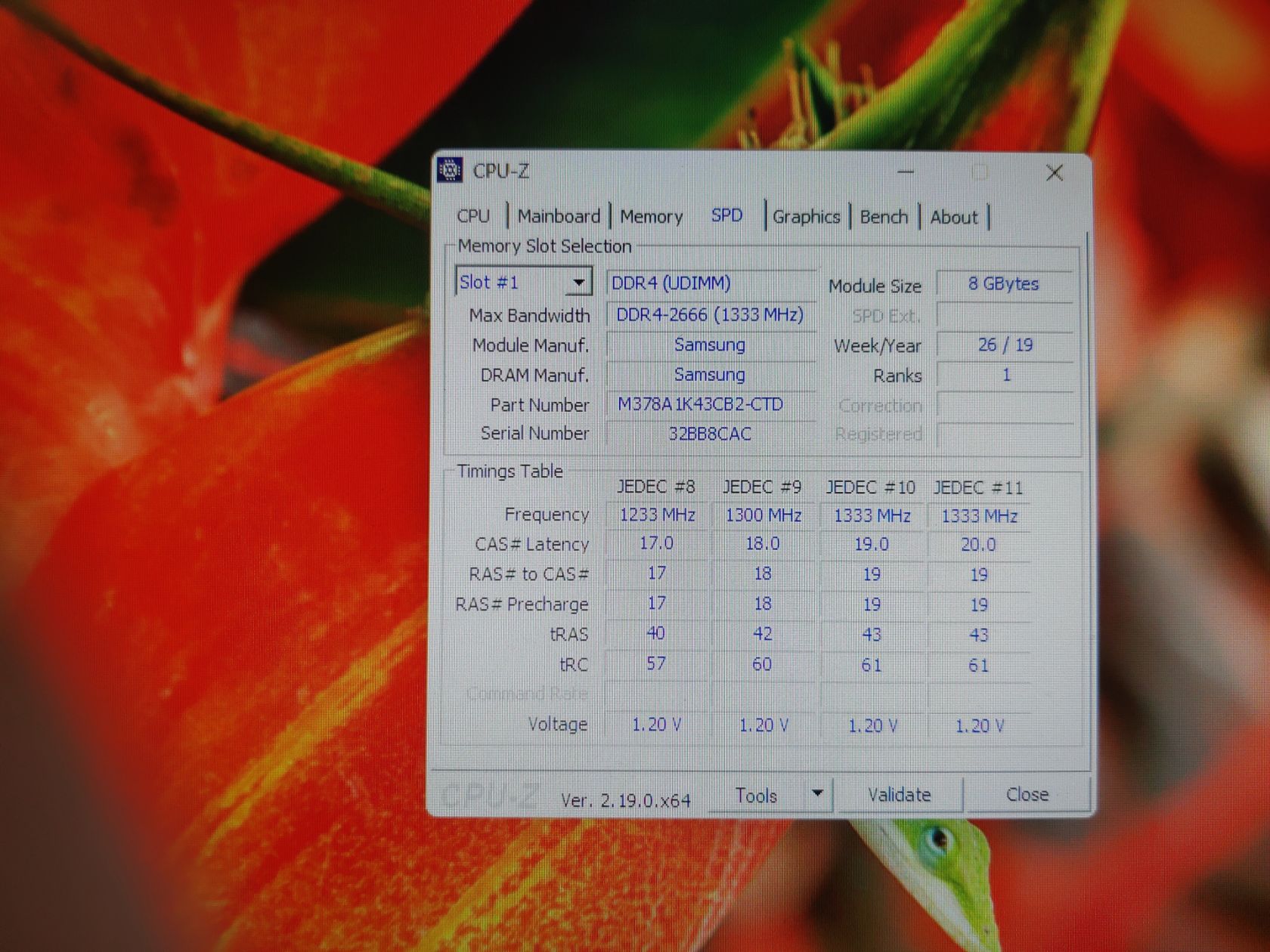Show the About tab

click(954, 218)
